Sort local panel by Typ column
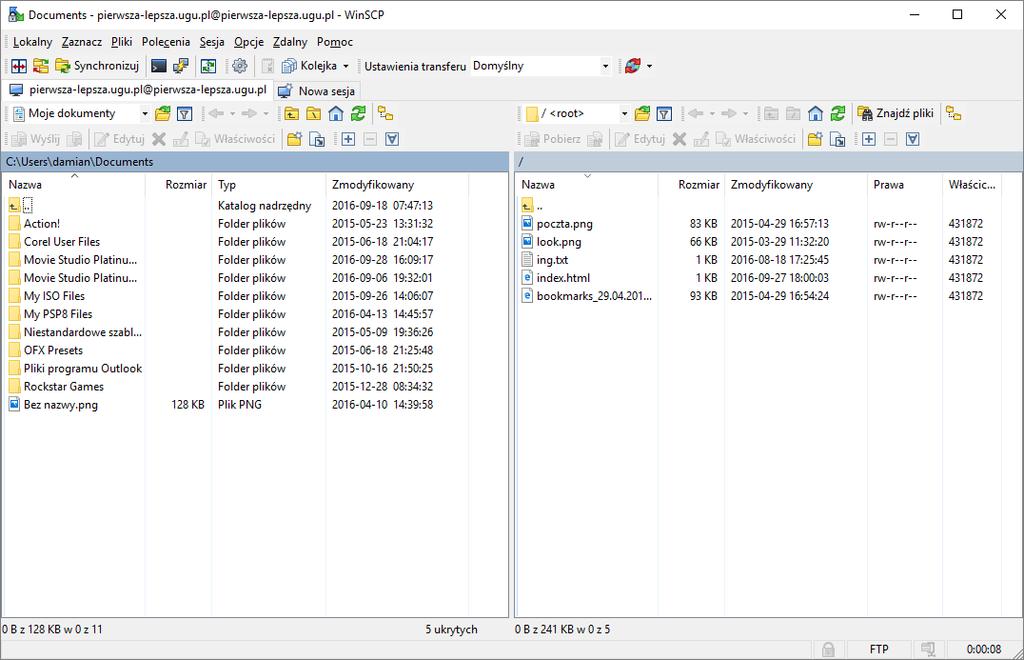The width and height of the screenshot is (1024, 660). pyautogui.click(x=268, y=185)
